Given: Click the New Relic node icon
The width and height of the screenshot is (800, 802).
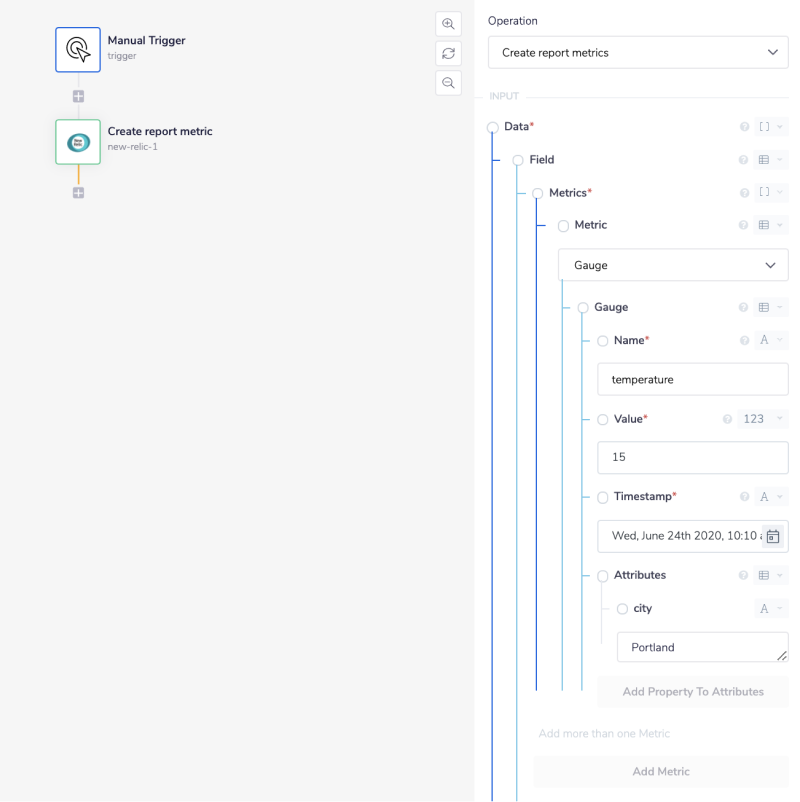Looking at the screenshot, I should click(77, 140).
